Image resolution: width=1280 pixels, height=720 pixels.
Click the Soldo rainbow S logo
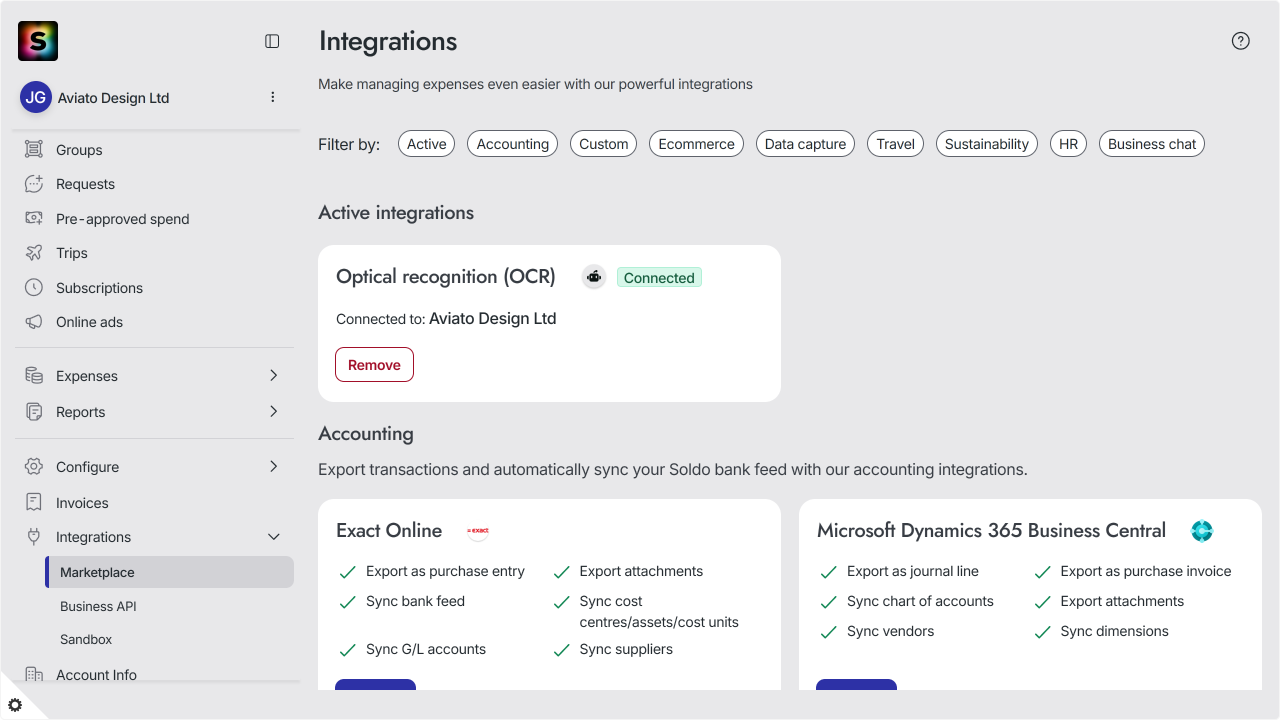38,41
